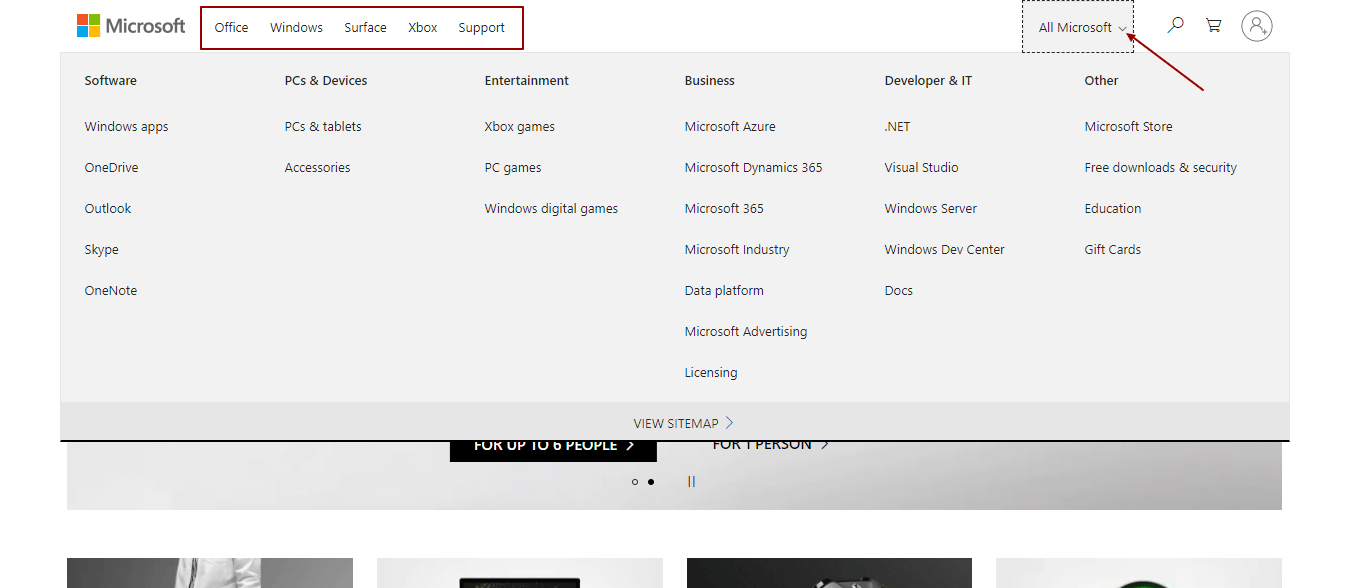Select the second carousel slide dot
The image size is (1349, 588).
click(651, 482)
